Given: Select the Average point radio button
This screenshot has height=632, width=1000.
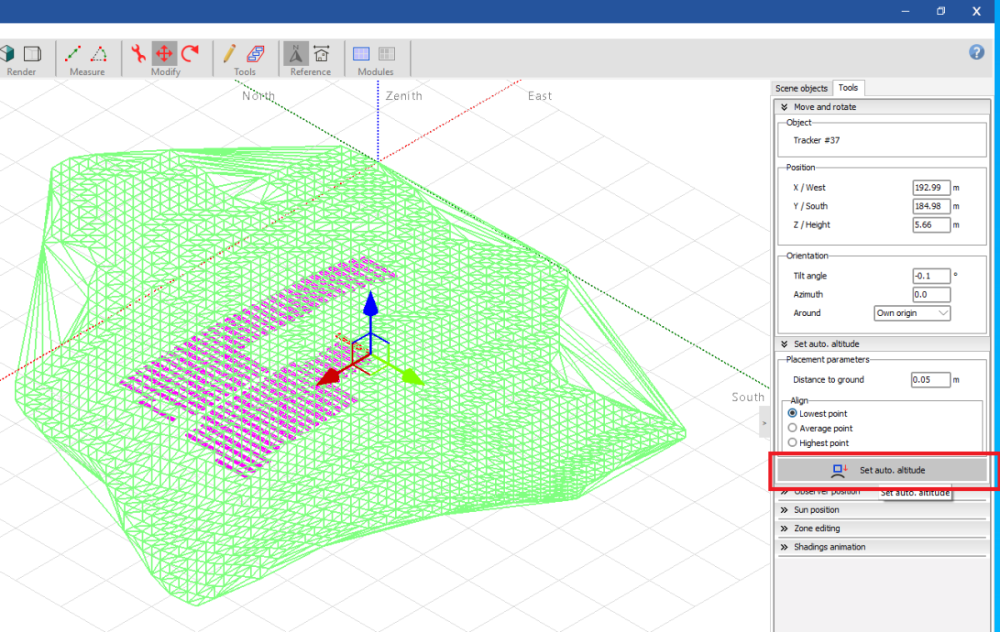Looking at the screenshot, I should pos(793,428).
